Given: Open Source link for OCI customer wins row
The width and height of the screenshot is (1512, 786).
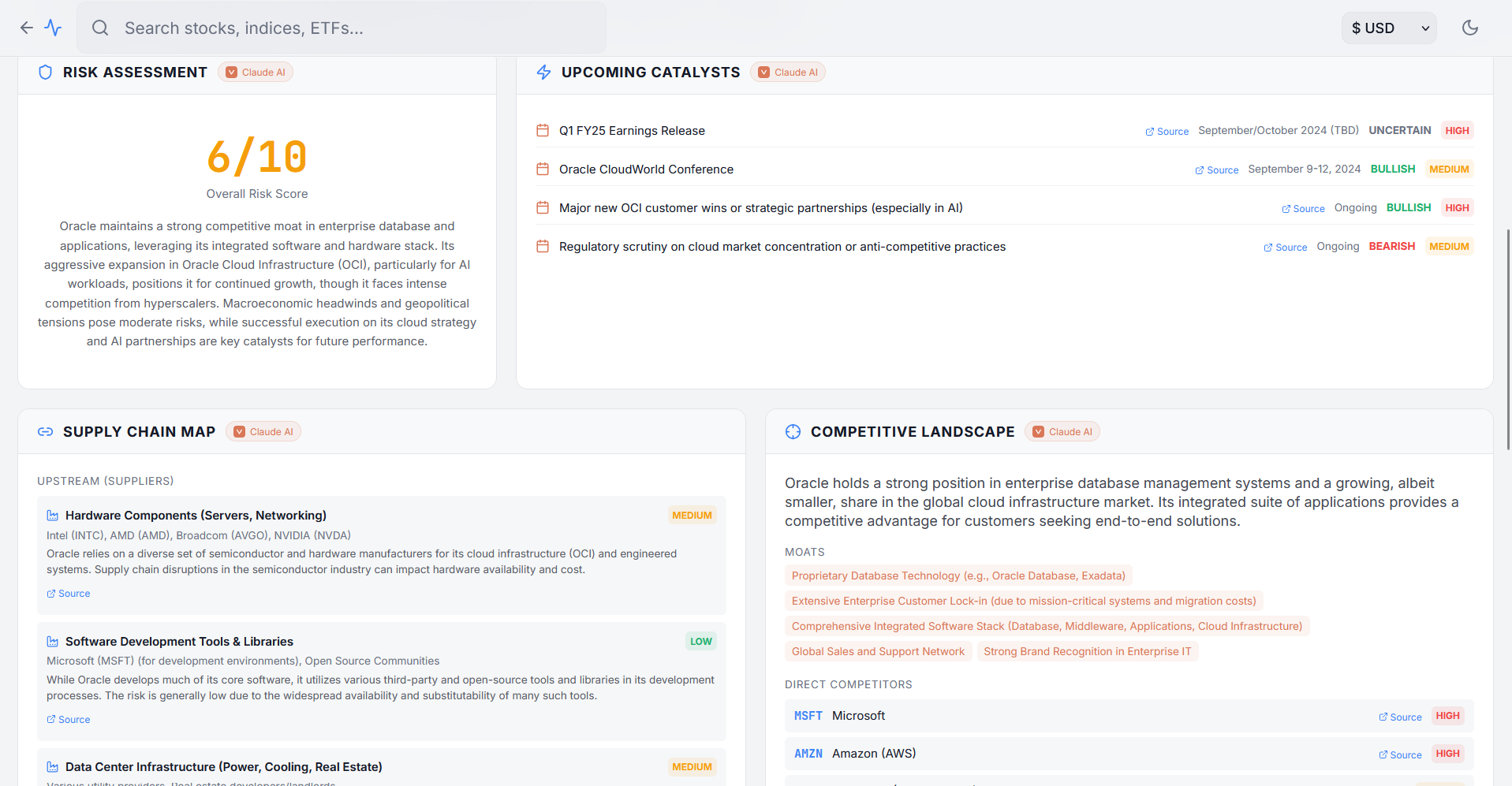Looking at the screenshot, I should (x=1303, y=209).
